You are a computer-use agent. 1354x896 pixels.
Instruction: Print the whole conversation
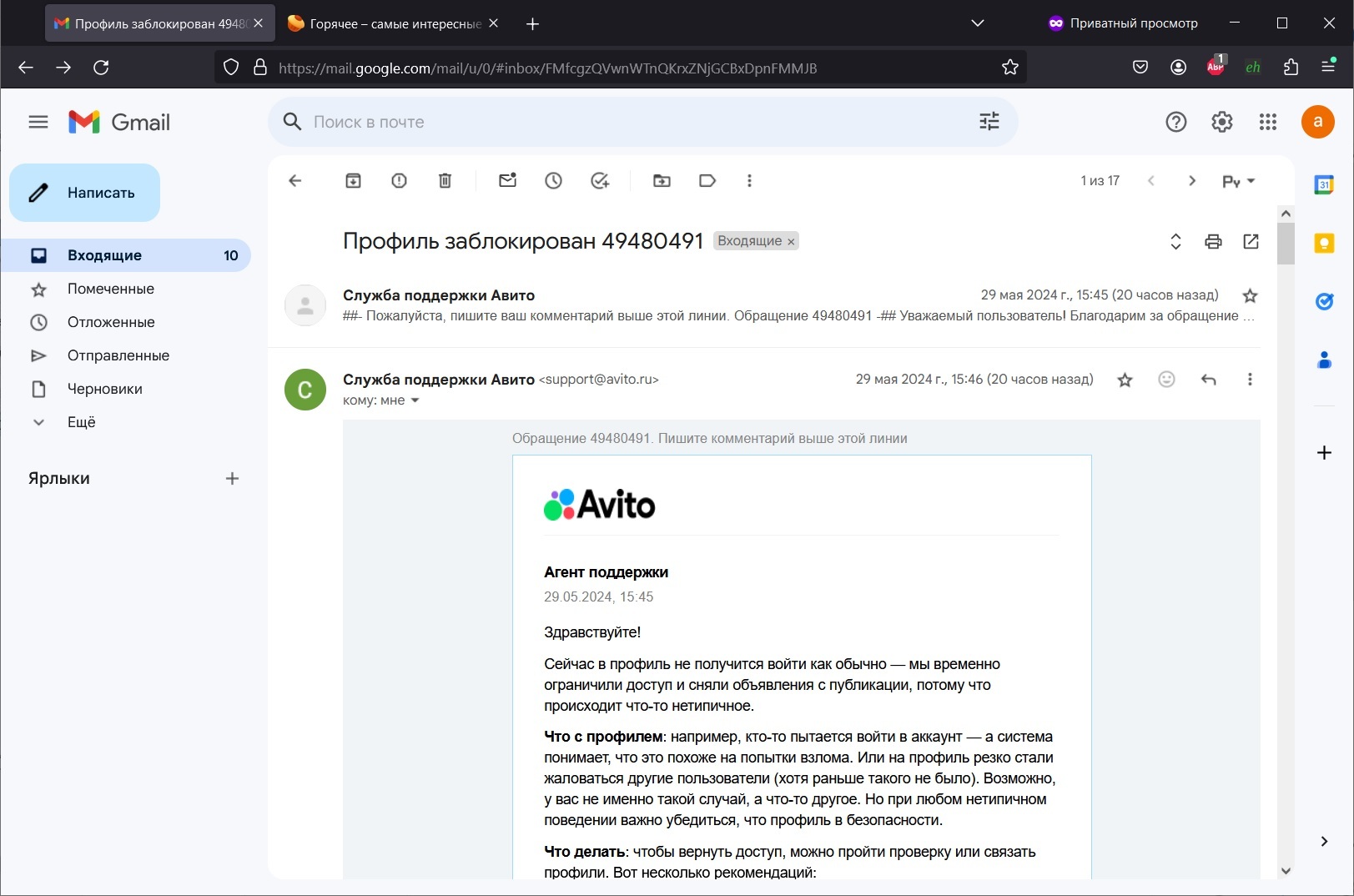(x=1213, y=241)
